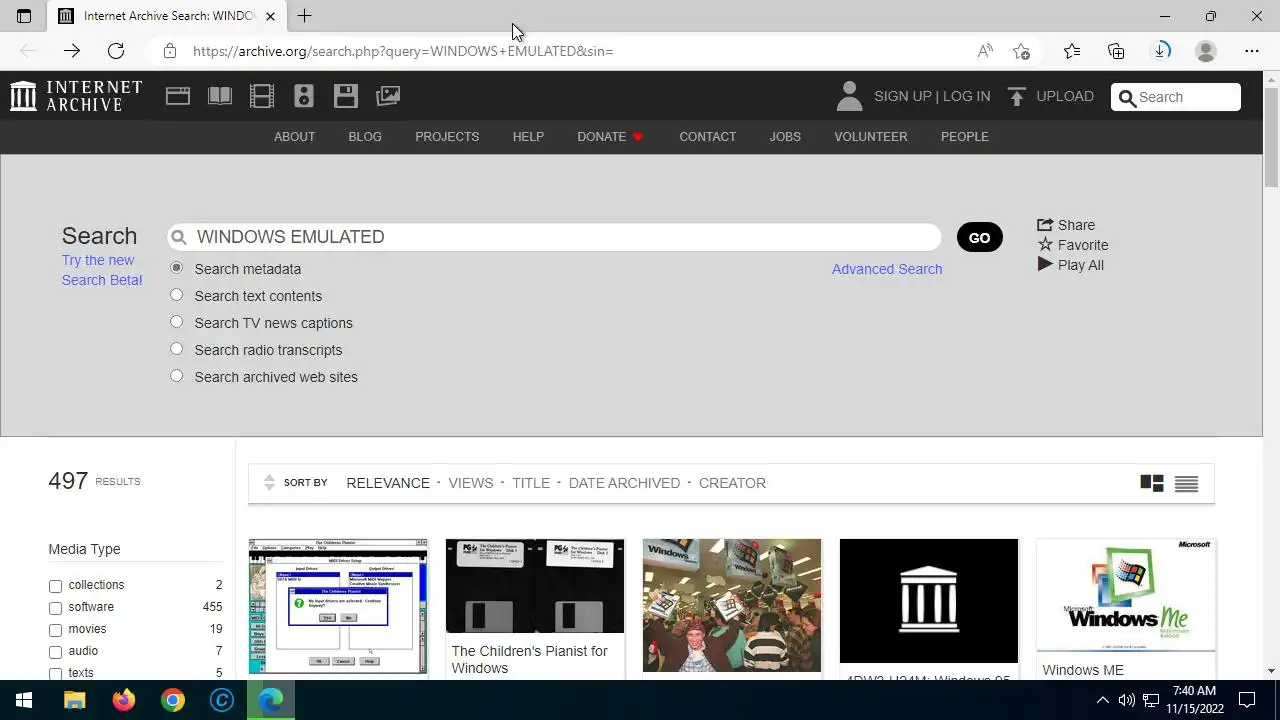Screen dimensions: 1280x720
Task: Click the top-right Search box
Action: point(1176,97)
